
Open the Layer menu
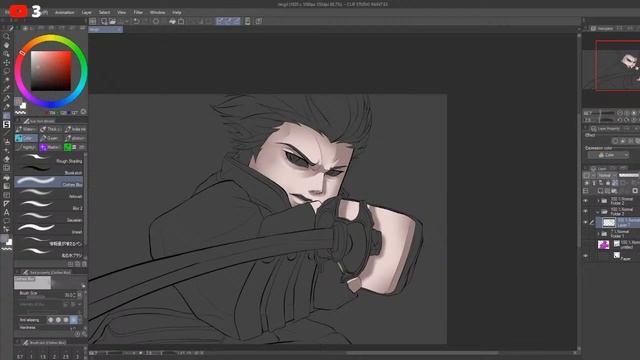(x=87, y=12)
